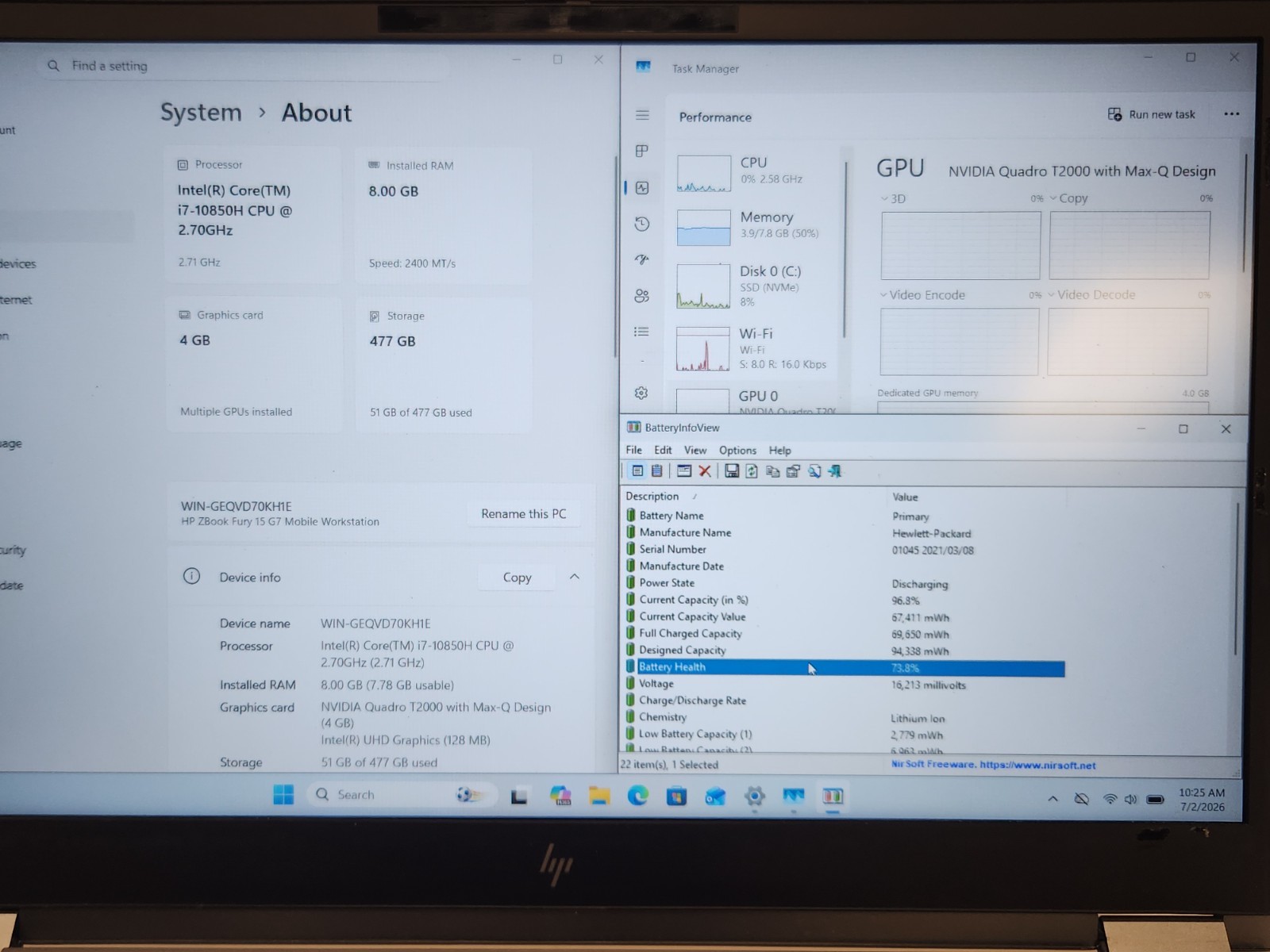Open Users icon in Task Manager sidebar

click(642, 296)
